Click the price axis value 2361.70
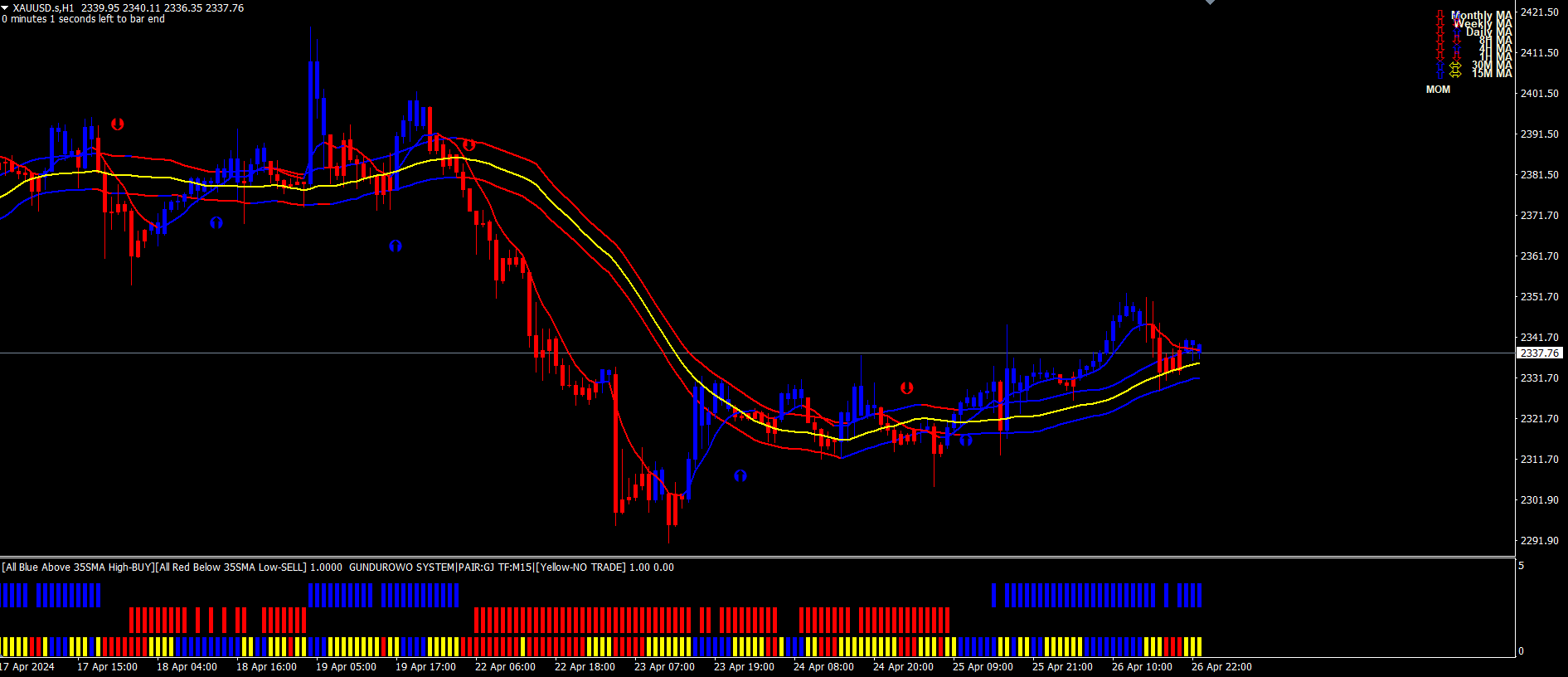Image resolution: width=1568 pixels, height=677 pixels. click(1539, 256)
